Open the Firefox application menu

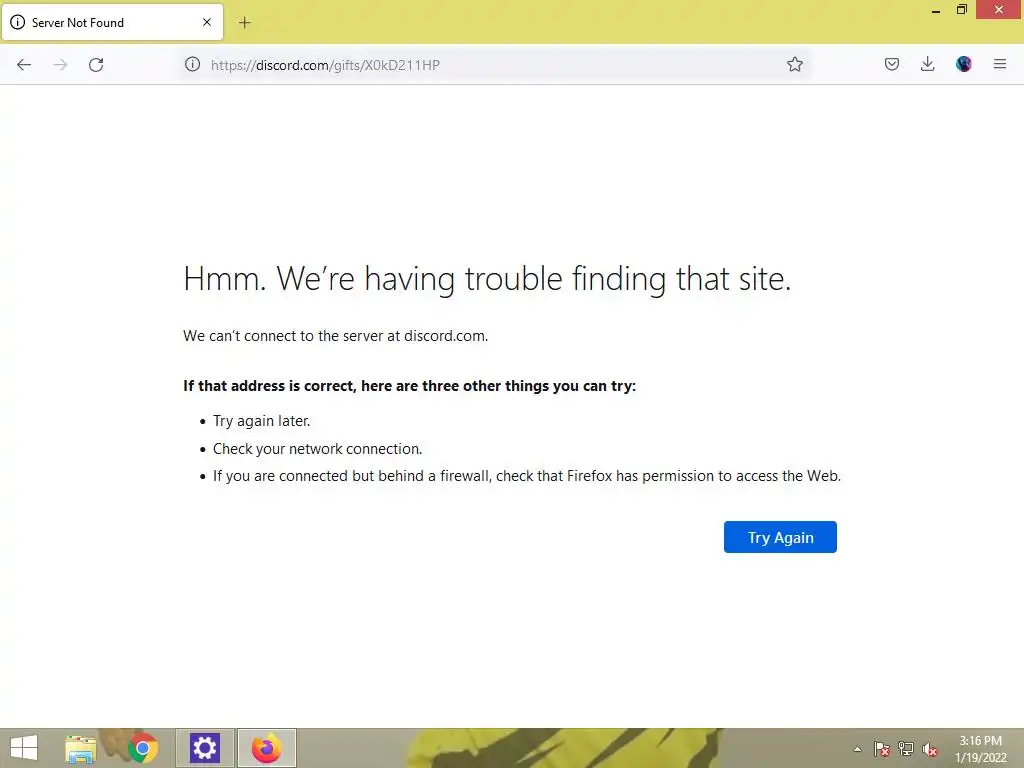tap(1000, 64)
